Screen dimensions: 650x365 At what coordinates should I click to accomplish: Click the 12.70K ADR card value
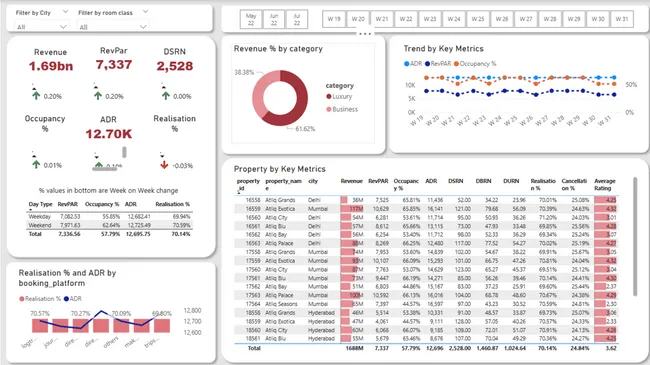pyautogui.click(x=109, y=134)
